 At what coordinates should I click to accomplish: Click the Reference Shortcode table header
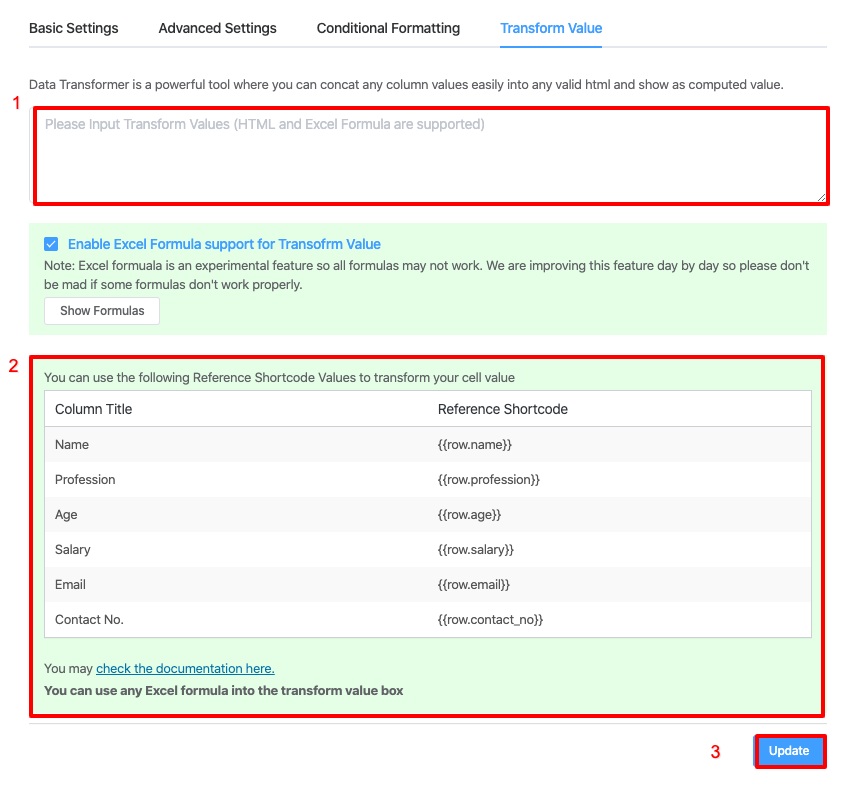[503, 409]
